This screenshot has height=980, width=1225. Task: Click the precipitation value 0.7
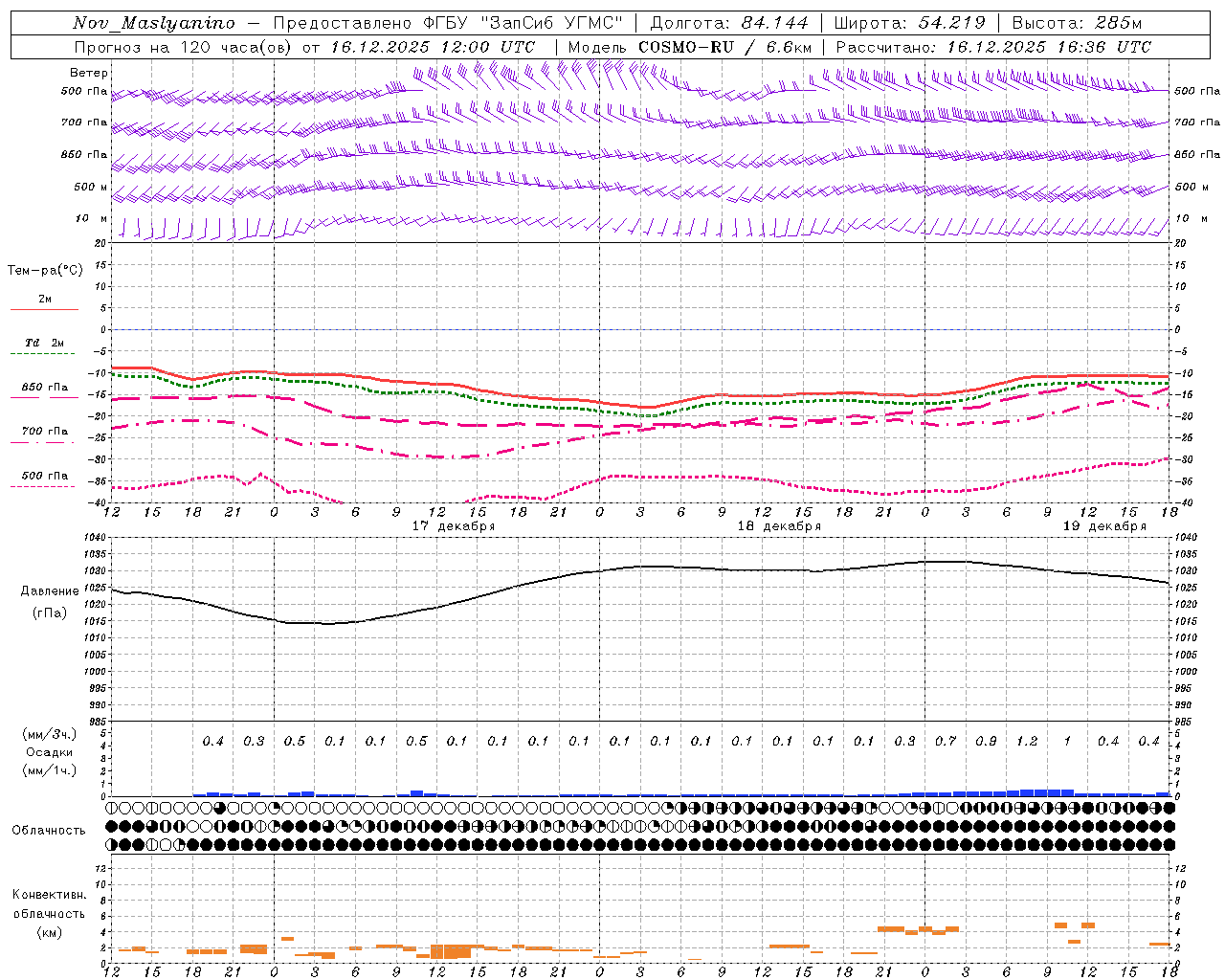[x=946, y=741]
